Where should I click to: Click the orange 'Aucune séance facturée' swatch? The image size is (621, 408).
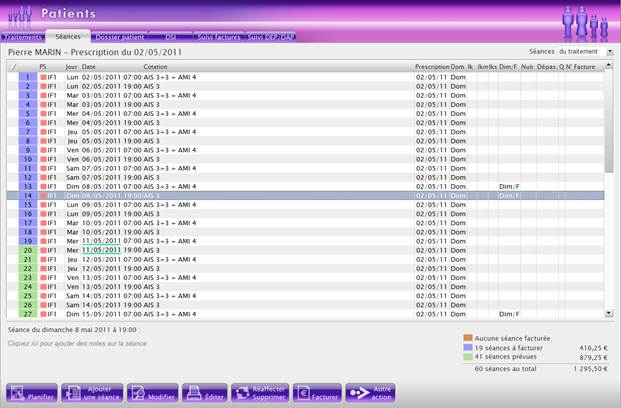467,339
